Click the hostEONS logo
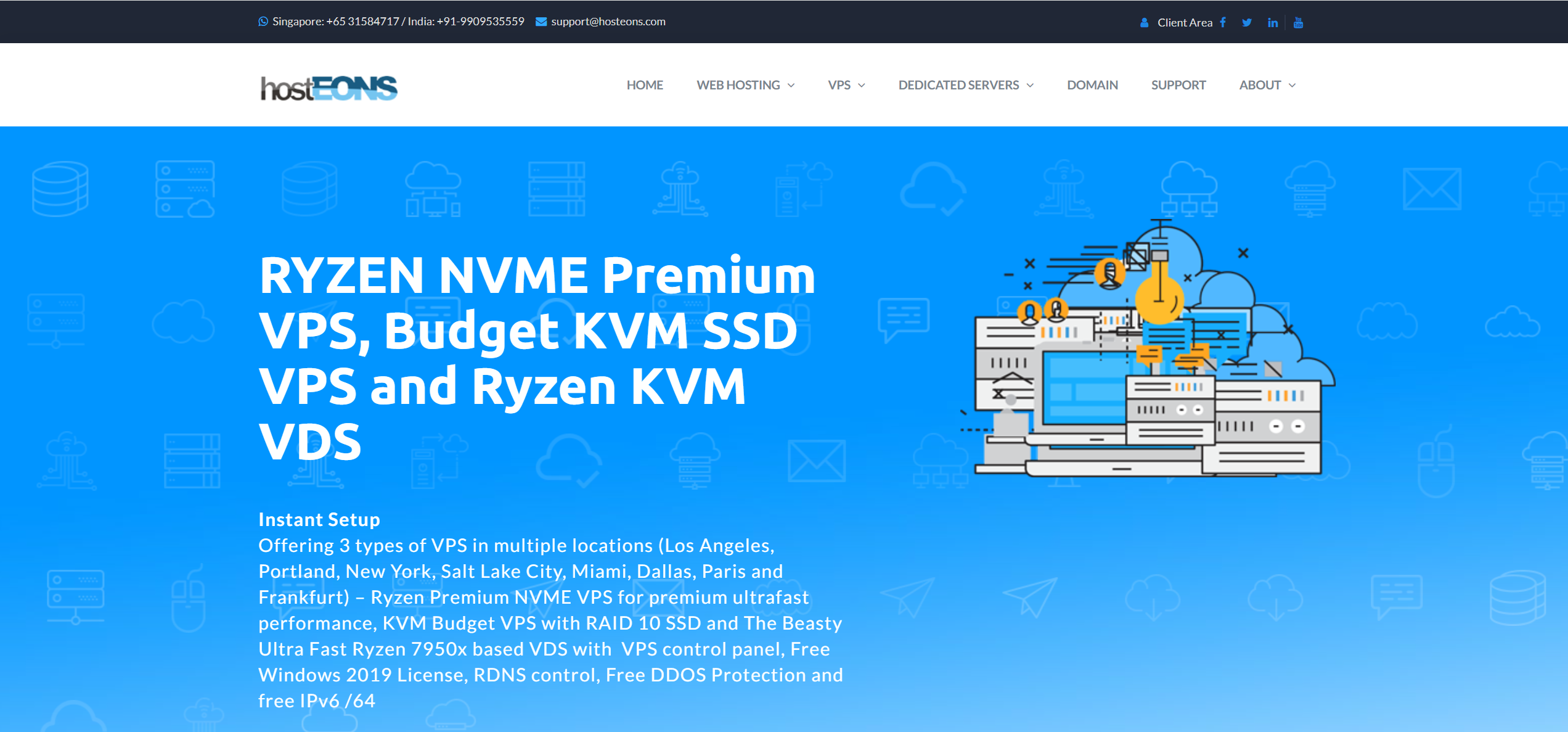Image resolution: width=1568 pixels, height=732 pixels. pyautogui.click(x=329, y=88)
